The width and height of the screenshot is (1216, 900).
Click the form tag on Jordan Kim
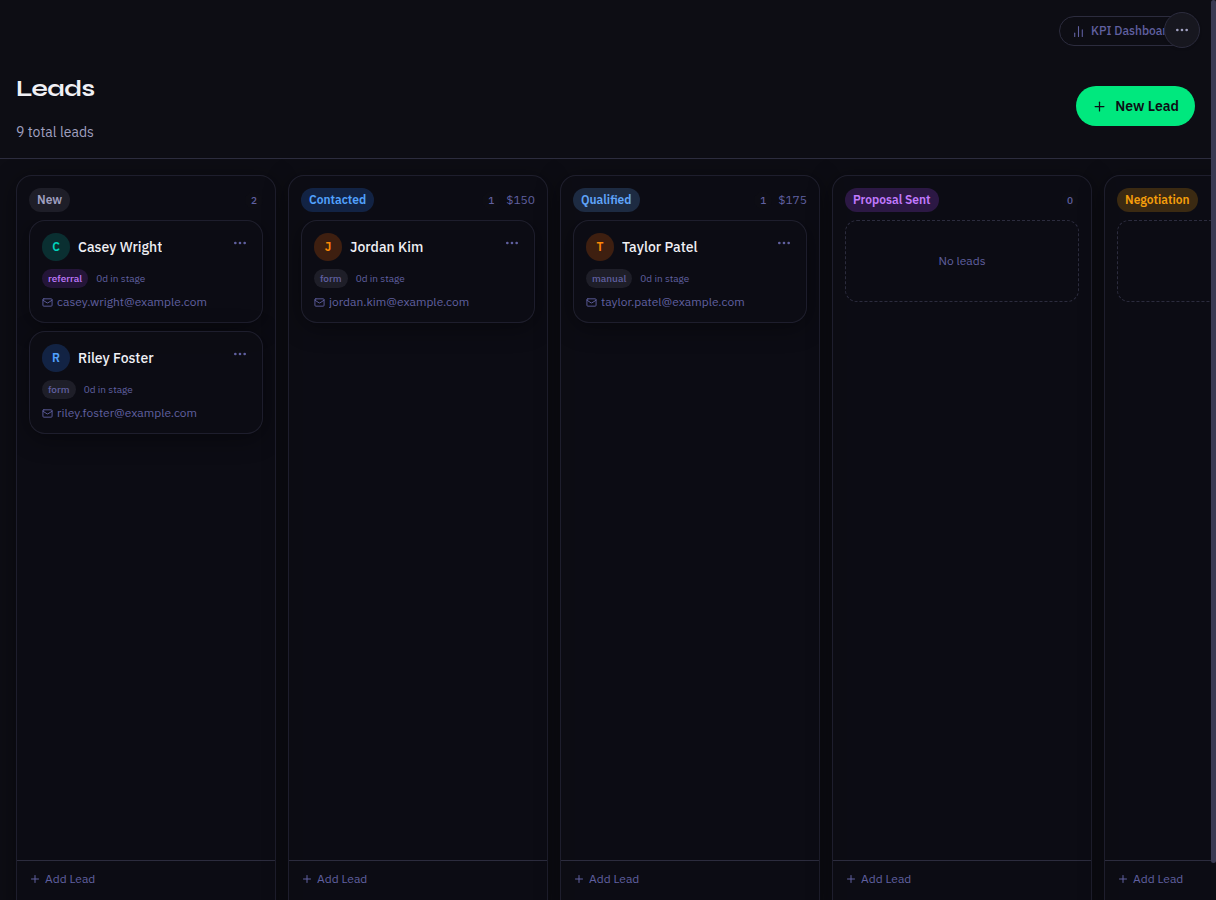click(331, 279)
